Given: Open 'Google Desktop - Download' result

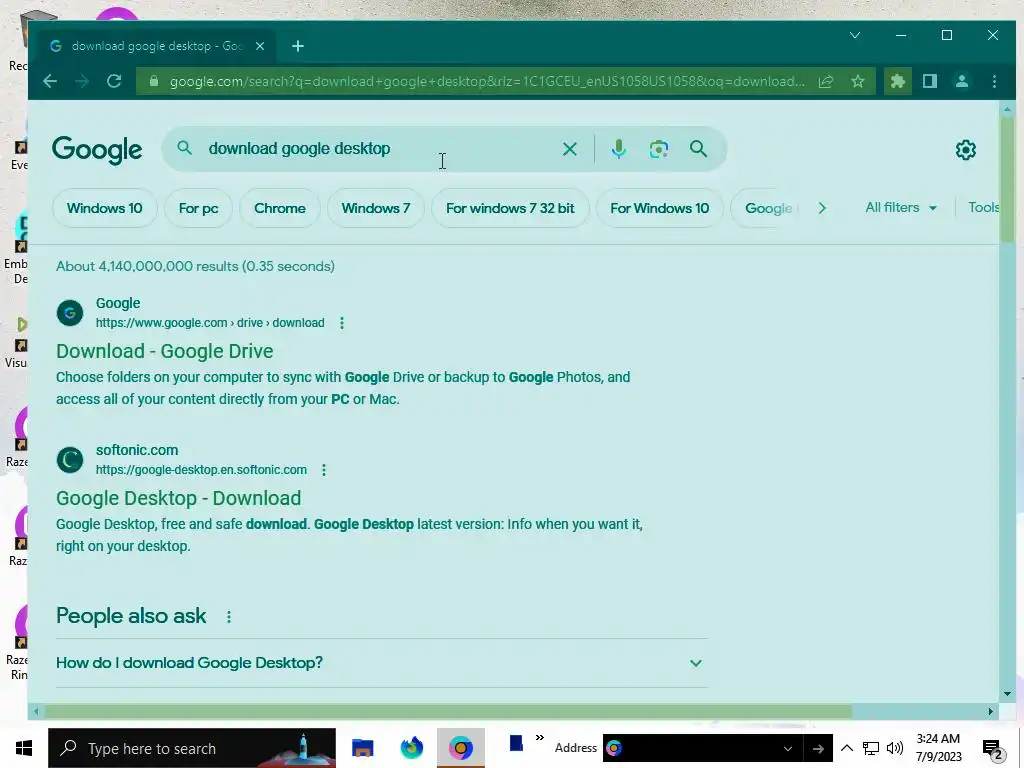Looking at the screenshot, I should tap(178, 498).
